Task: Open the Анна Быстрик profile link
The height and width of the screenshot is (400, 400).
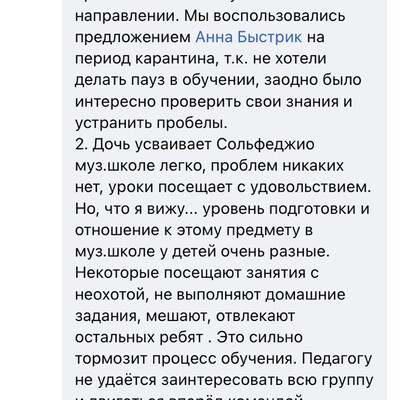Action: (249, 37)
